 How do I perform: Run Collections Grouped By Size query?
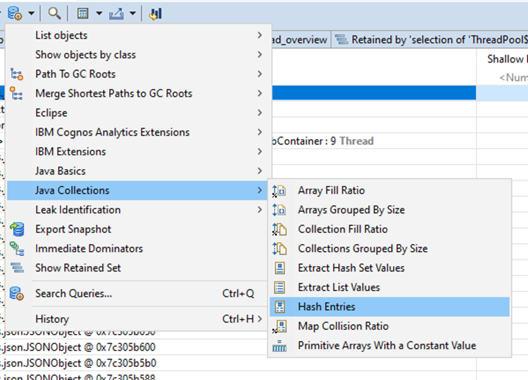click(x=390, y=249)
